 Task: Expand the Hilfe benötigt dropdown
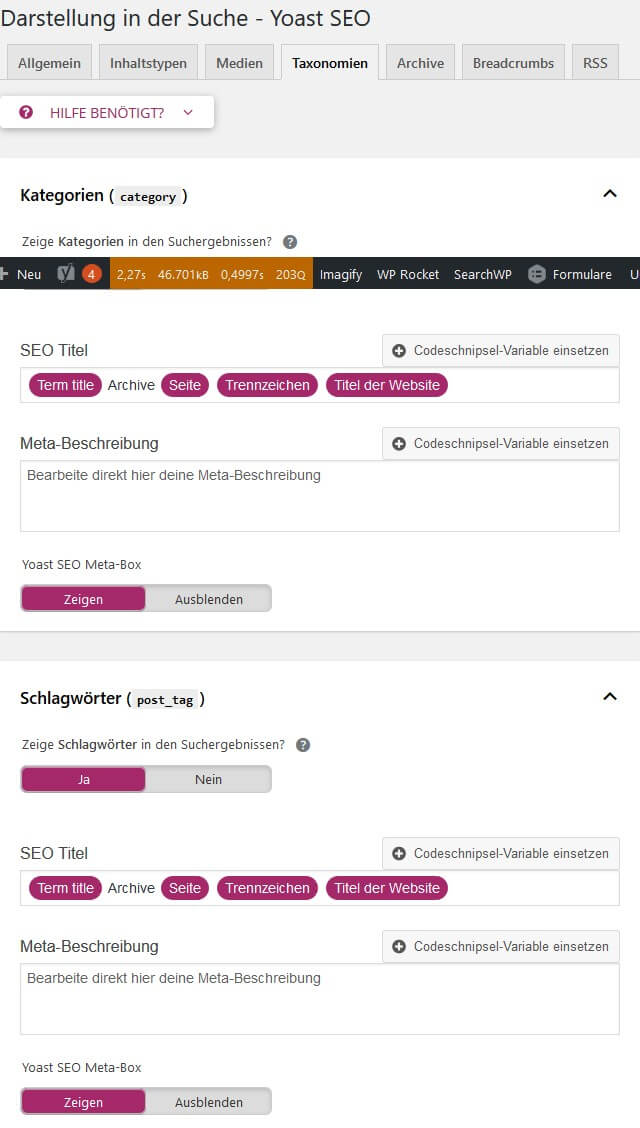coord(107,112)
